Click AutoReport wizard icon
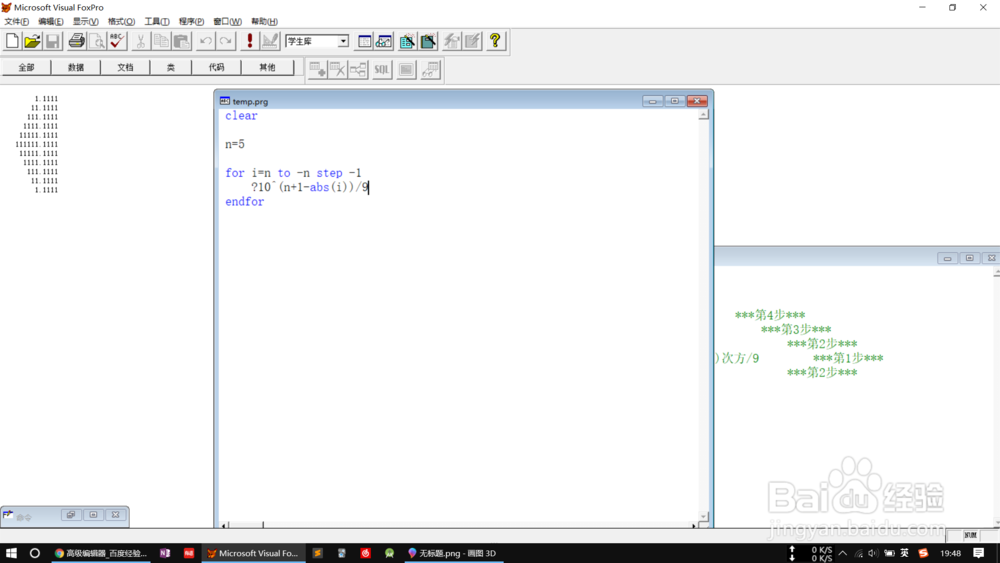This screenshot has width=1000, height=563. [x=472, y=41]
